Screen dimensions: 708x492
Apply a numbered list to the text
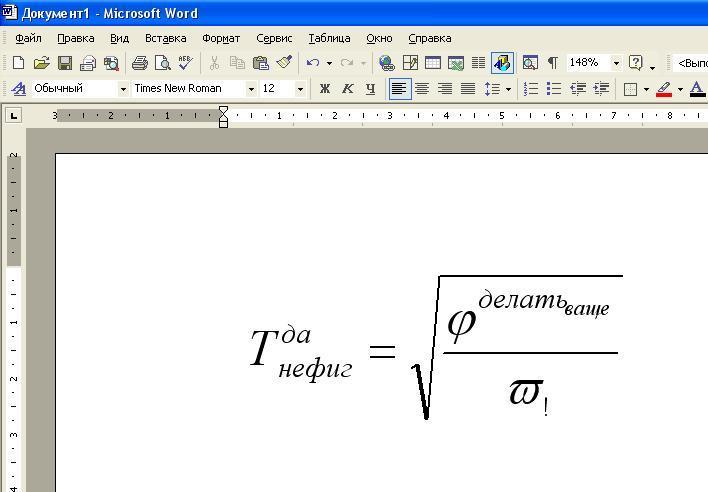pyautogui.click(x=531, y=89)
